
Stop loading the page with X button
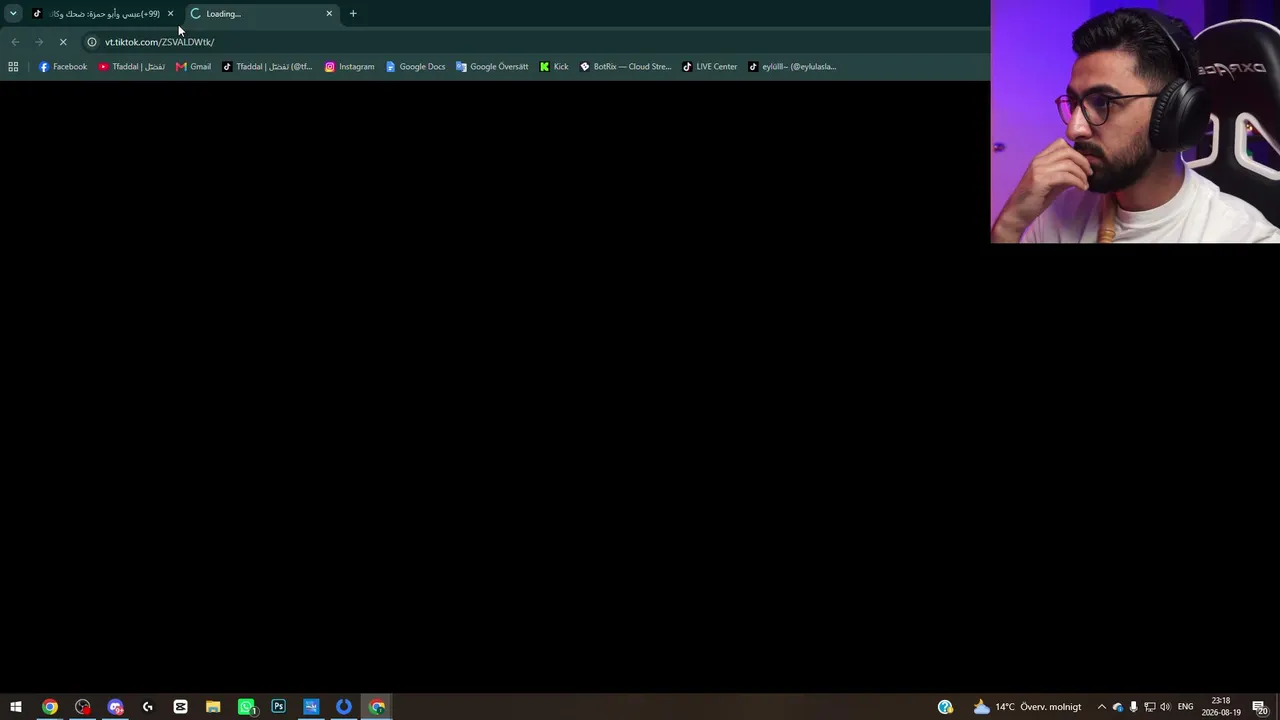pyautogui.click(x=63, y=42)
